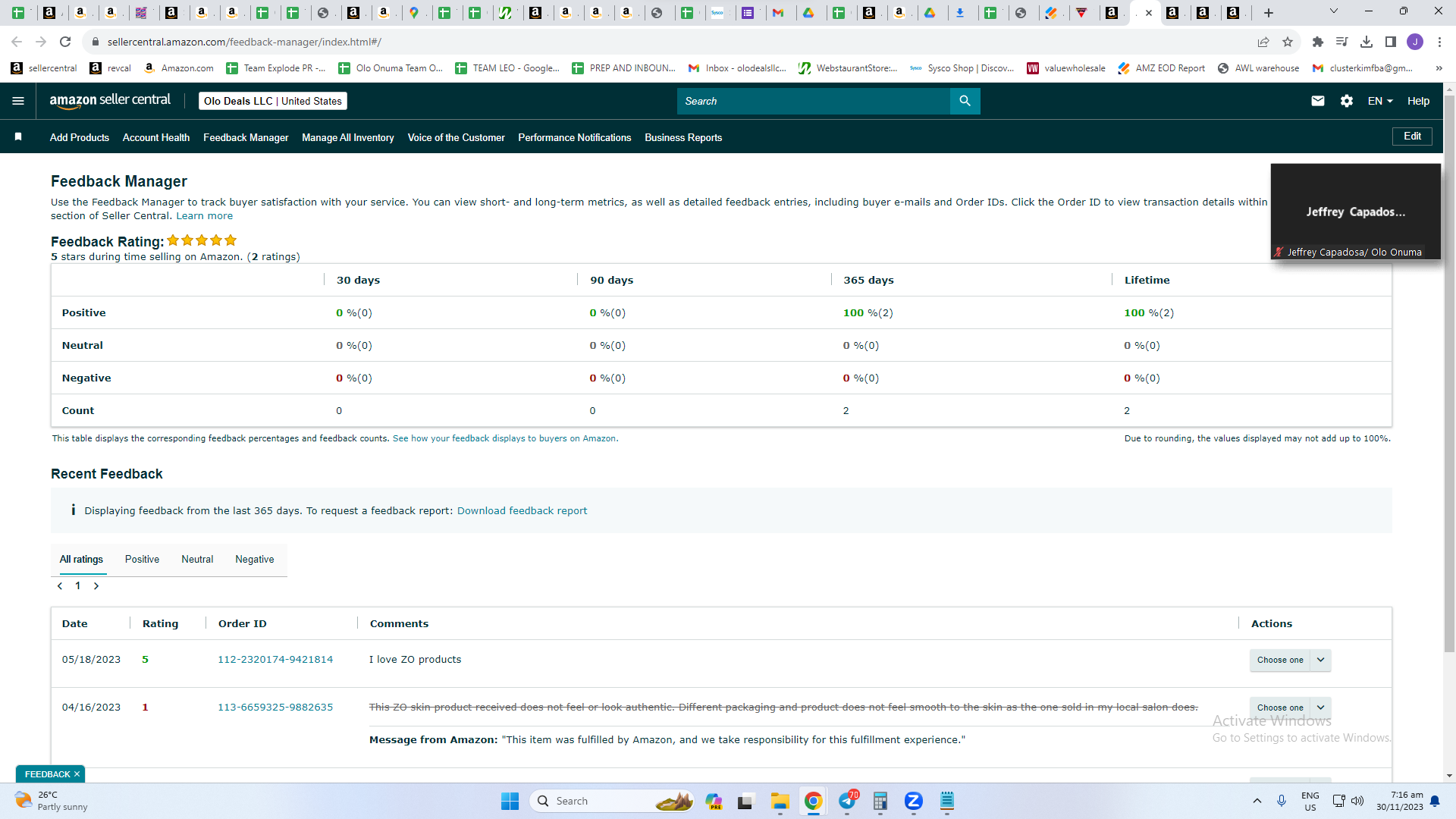
Task: Go to the next feedback page
Action: coord(96,586)
